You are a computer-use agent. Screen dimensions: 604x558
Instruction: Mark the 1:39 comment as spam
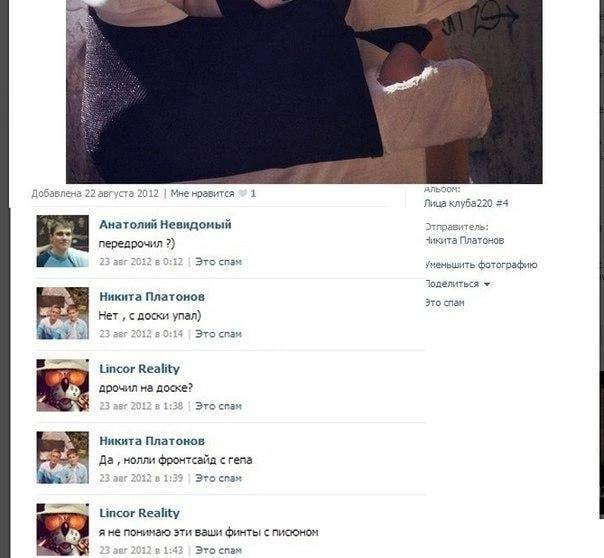pyautogui.click(x=218, y=478)
